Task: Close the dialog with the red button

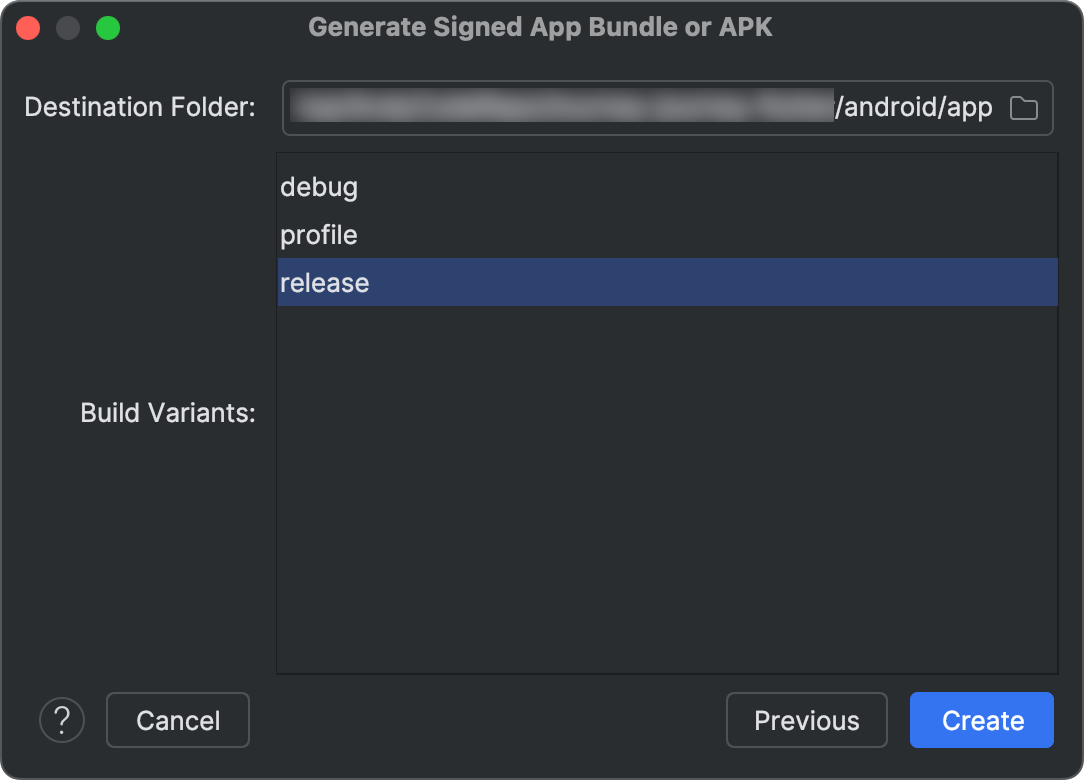Action: tap(28, 28)
